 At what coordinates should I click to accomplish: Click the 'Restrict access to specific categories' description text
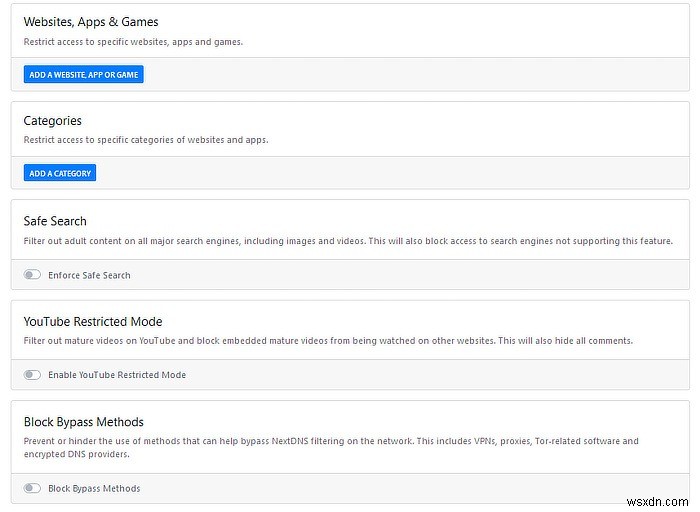(146, 140)
